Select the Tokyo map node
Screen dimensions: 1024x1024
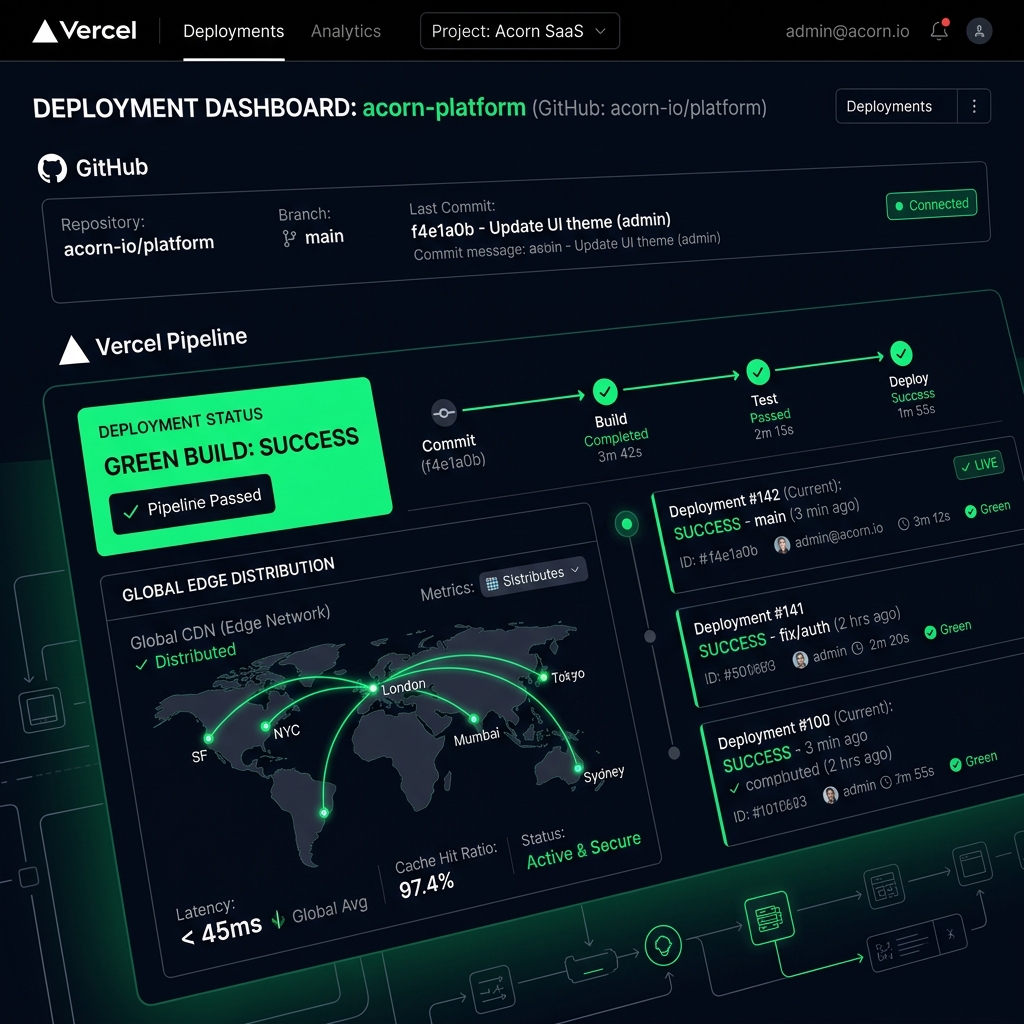[x=543, y=677]
